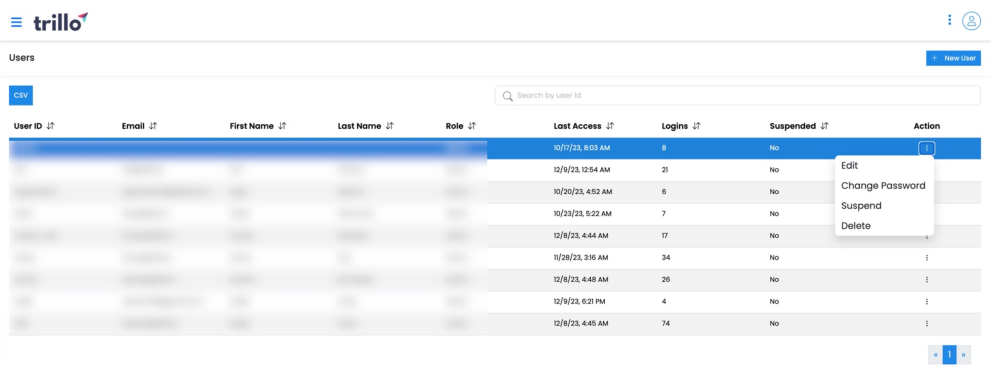Open the user profile avatar icon
The width and height of the screenshot is (992, 369).
click(971, 21)
